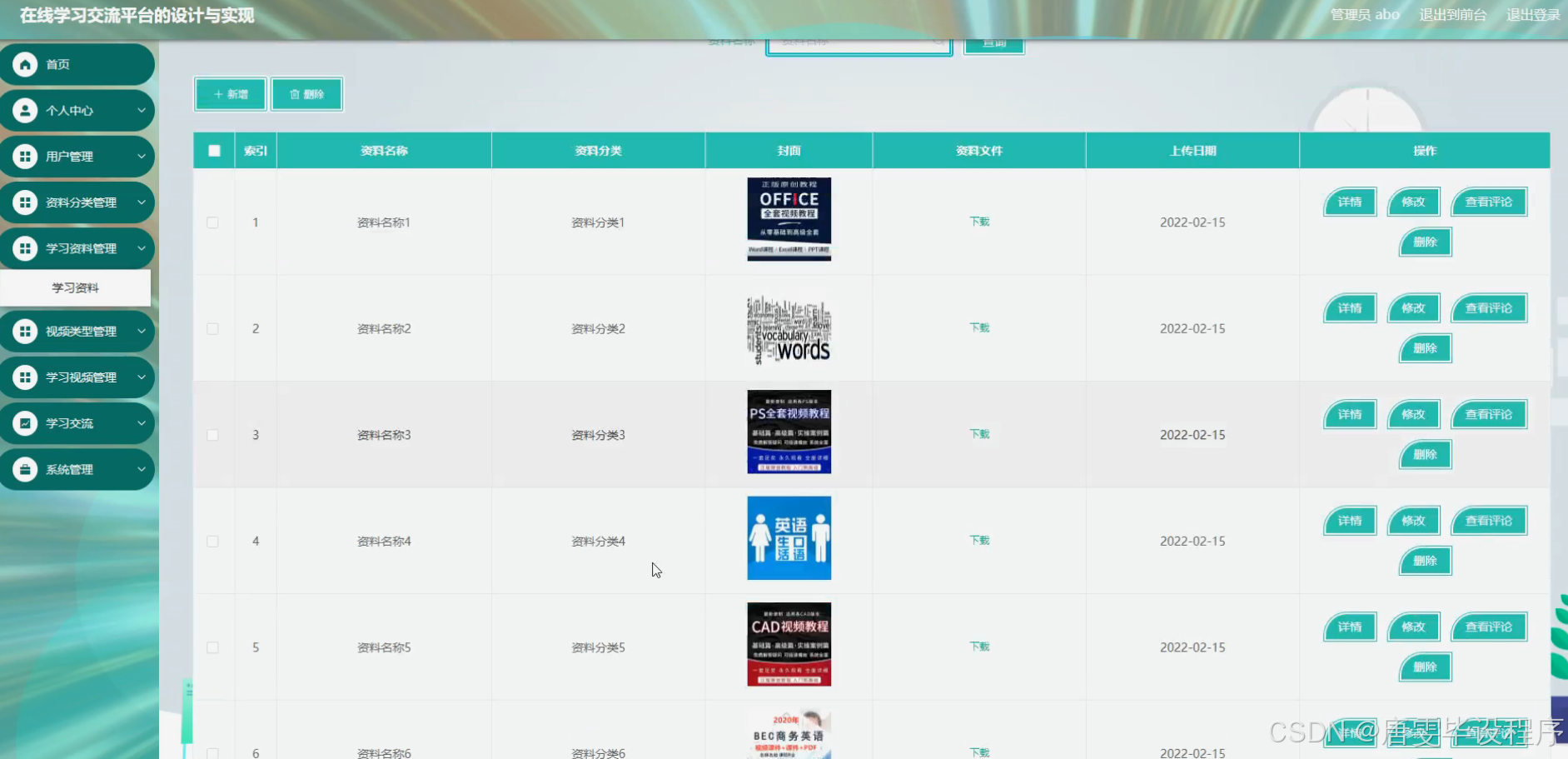
Task: Open the OFFICE cover thumbnail
Action: (x=789, y=219)
